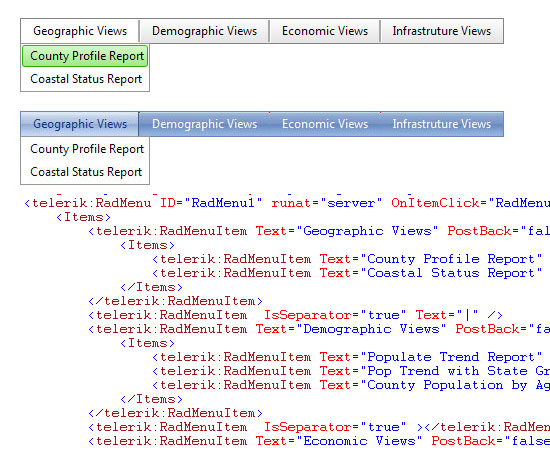Click the Text="Geographic Views" code attribute
This screenshot has height=450, width=550.
(347, 231)
